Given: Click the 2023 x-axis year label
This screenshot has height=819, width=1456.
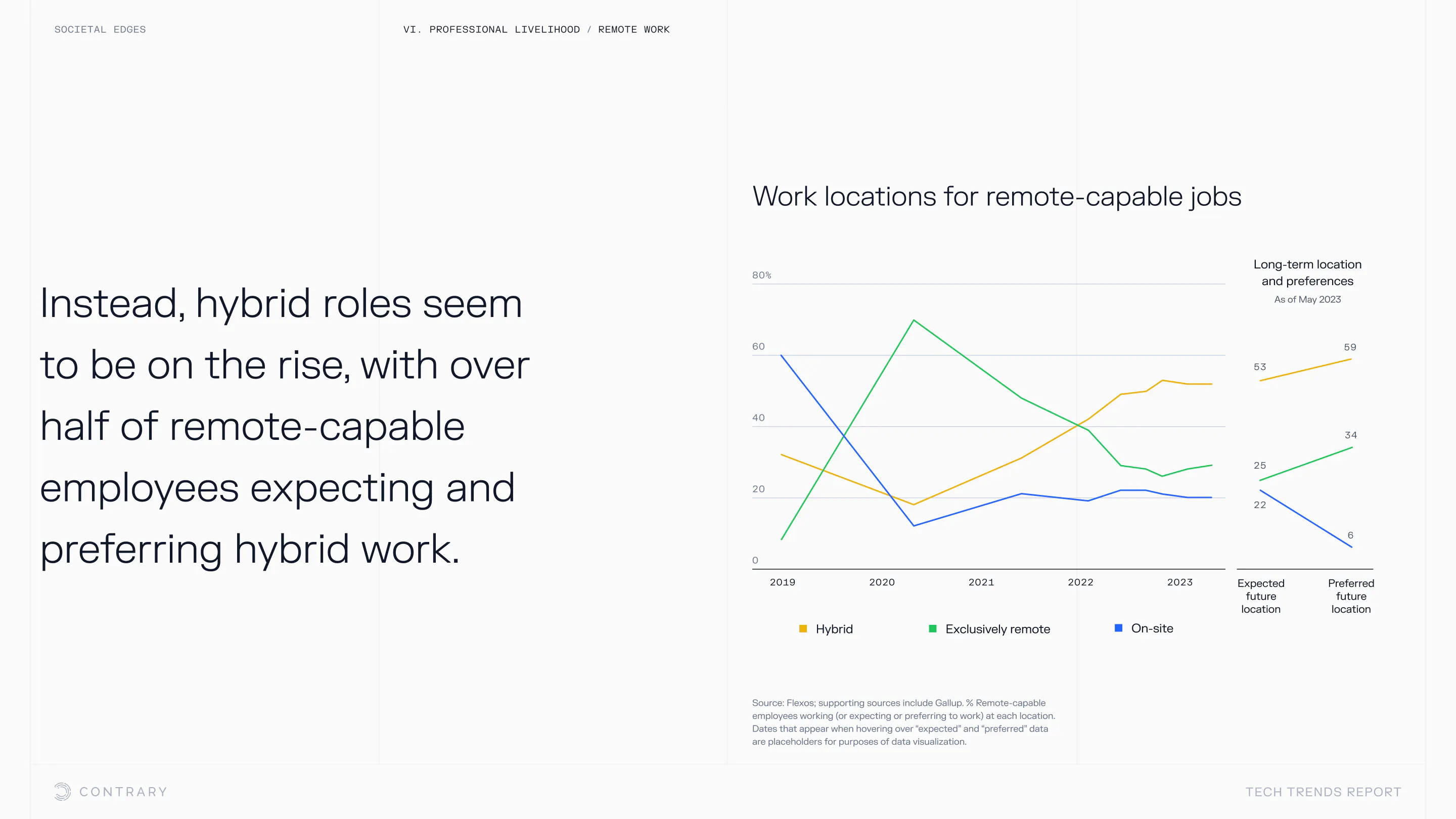Looking at the screenshot, I should (x=1179, y=582).
